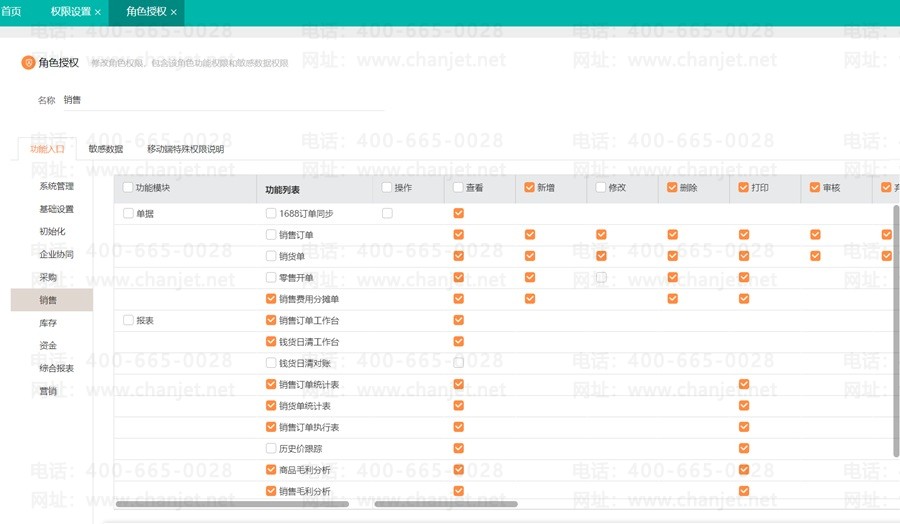Uncheck 查看 for 销售订单工作台 row
Screen dimensions: 900x524
(x=459, y=320)
